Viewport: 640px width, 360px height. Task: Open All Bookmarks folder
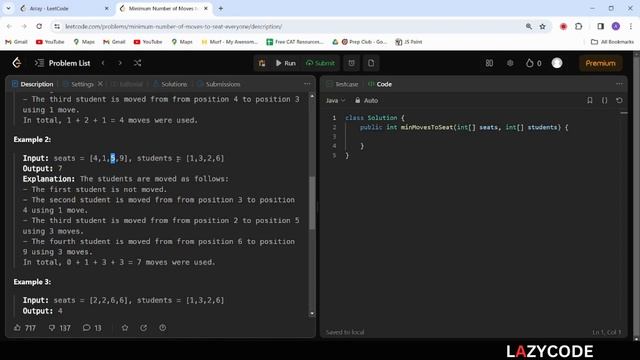pos(612,42)
